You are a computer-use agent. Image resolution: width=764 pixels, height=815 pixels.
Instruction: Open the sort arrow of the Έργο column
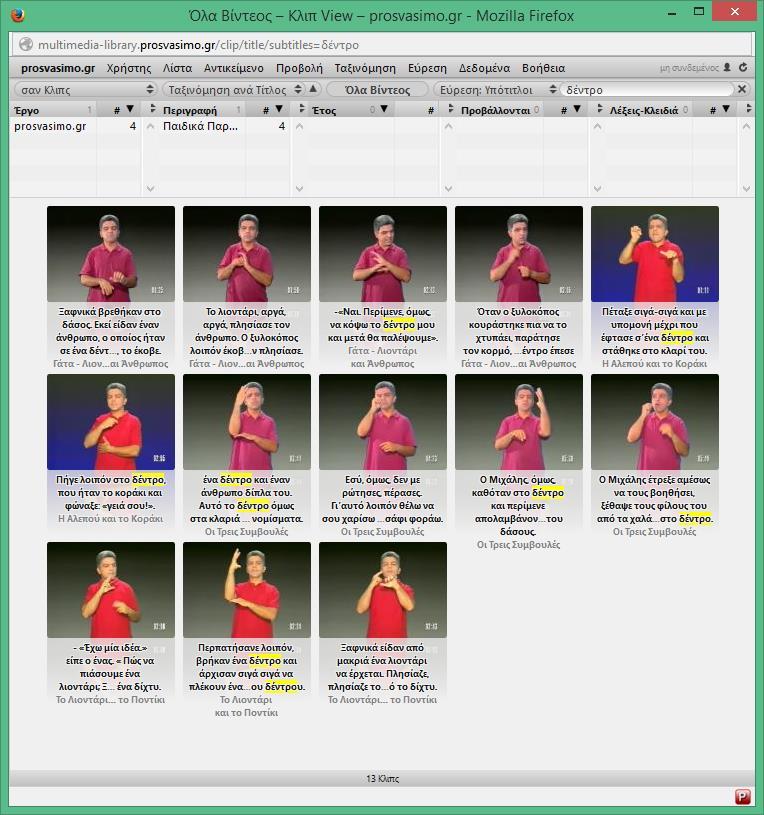tap(130, 109)
